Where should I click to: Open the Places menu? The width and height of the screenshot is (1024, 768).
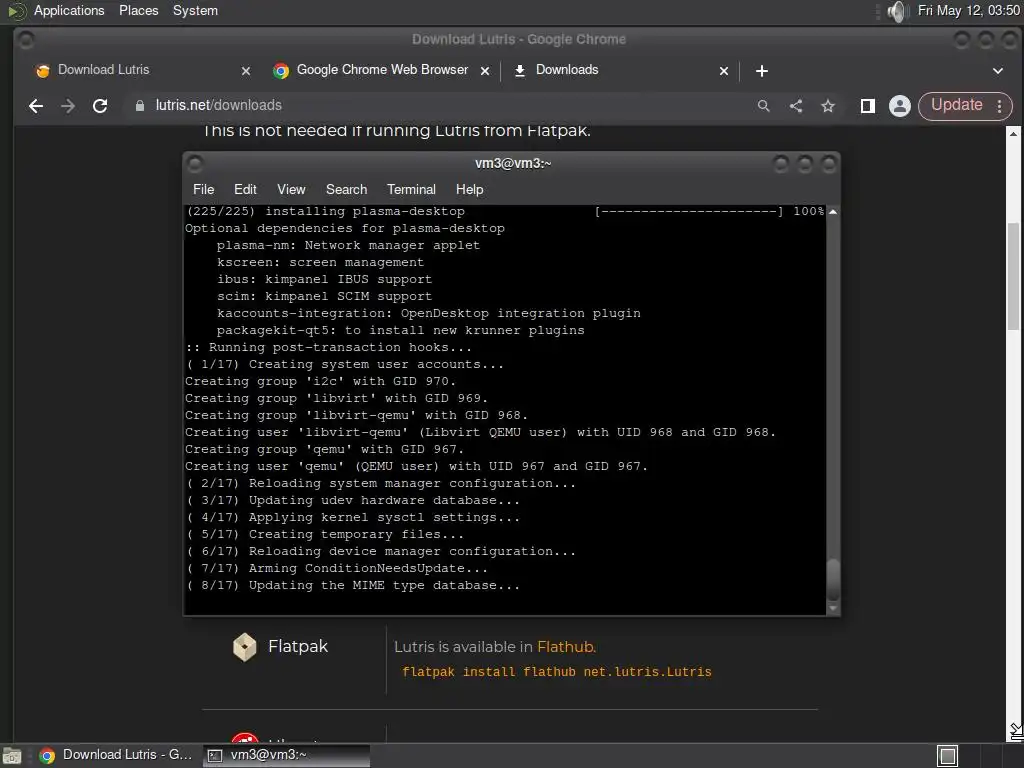point(138,10)
